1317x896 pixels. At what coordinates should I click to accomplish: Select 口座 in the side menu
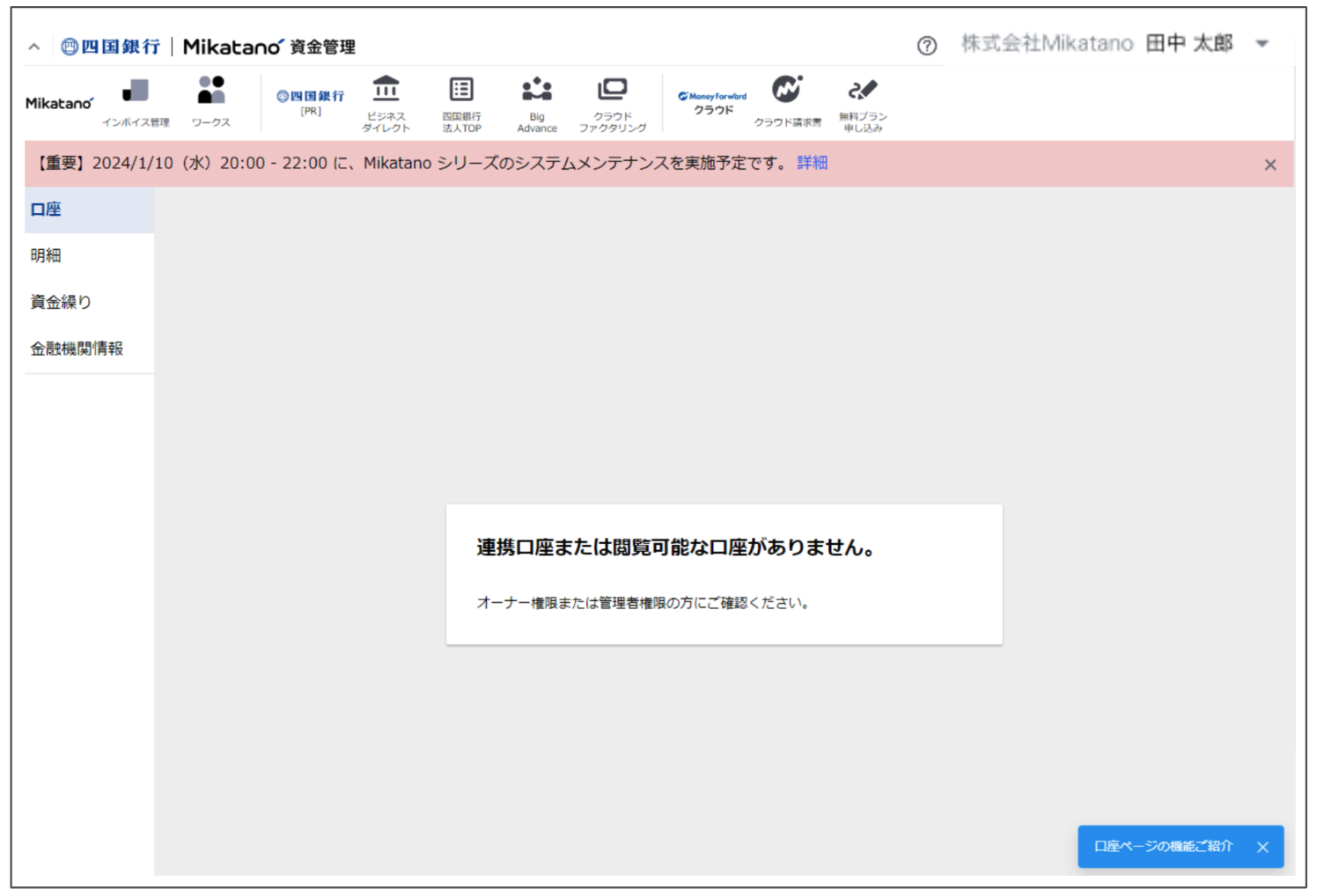click(x=89, y=209)
